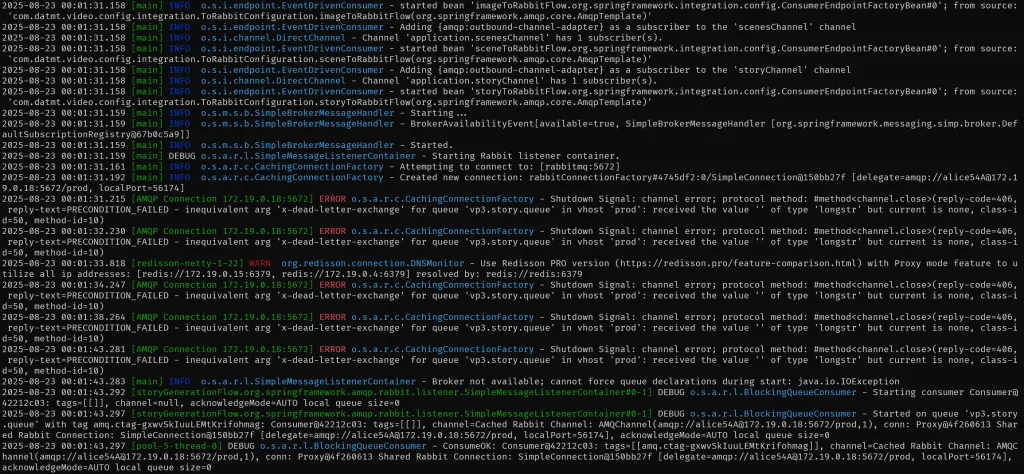Click 'ToRabbitConfiguration.storyToRabbitFlow' source line

tap(330, 102)
